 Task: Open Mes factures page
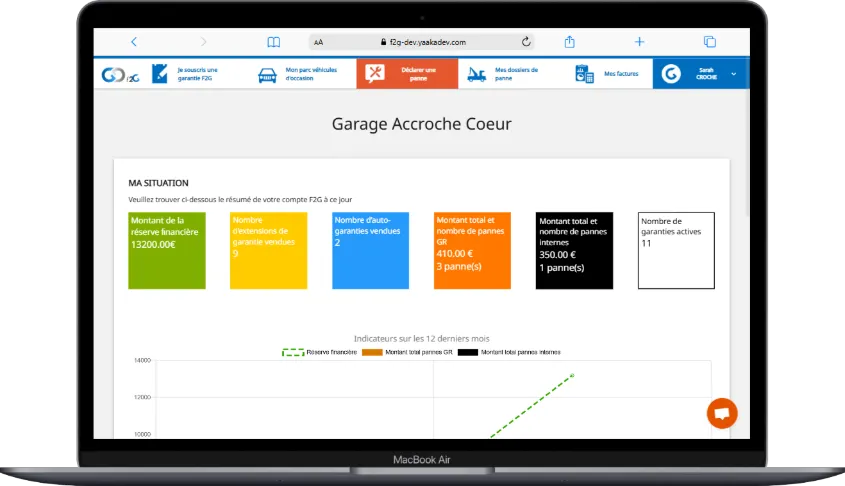[608, 74]
